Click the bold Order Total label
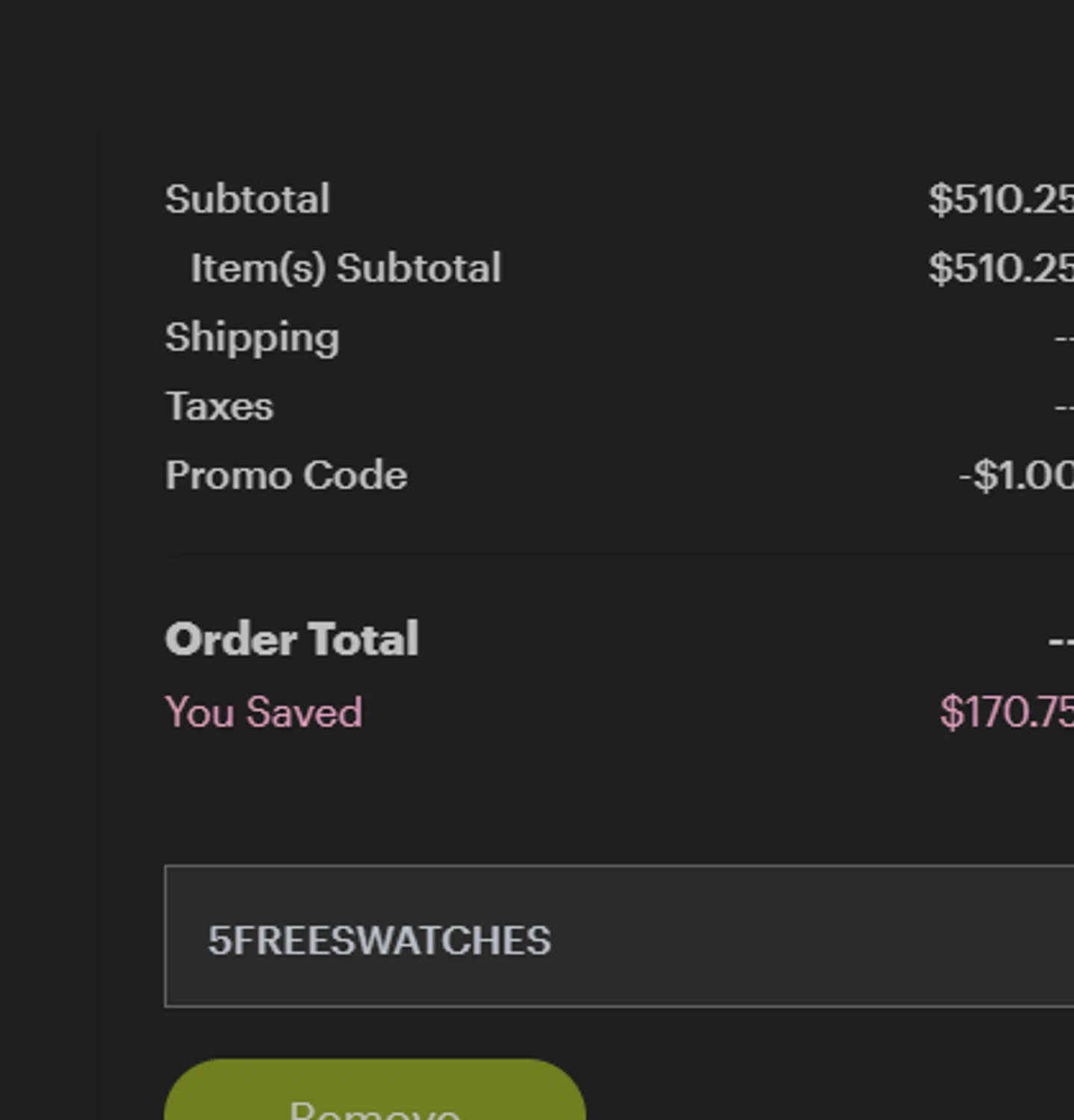 291,639
